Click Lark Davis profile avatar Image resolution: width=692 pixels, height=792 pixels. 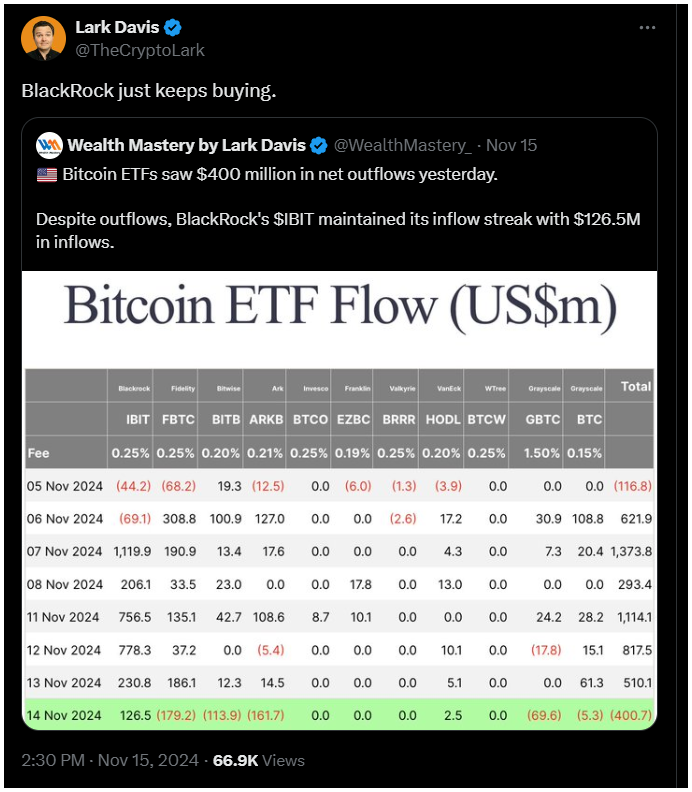[x=43, y=38]
